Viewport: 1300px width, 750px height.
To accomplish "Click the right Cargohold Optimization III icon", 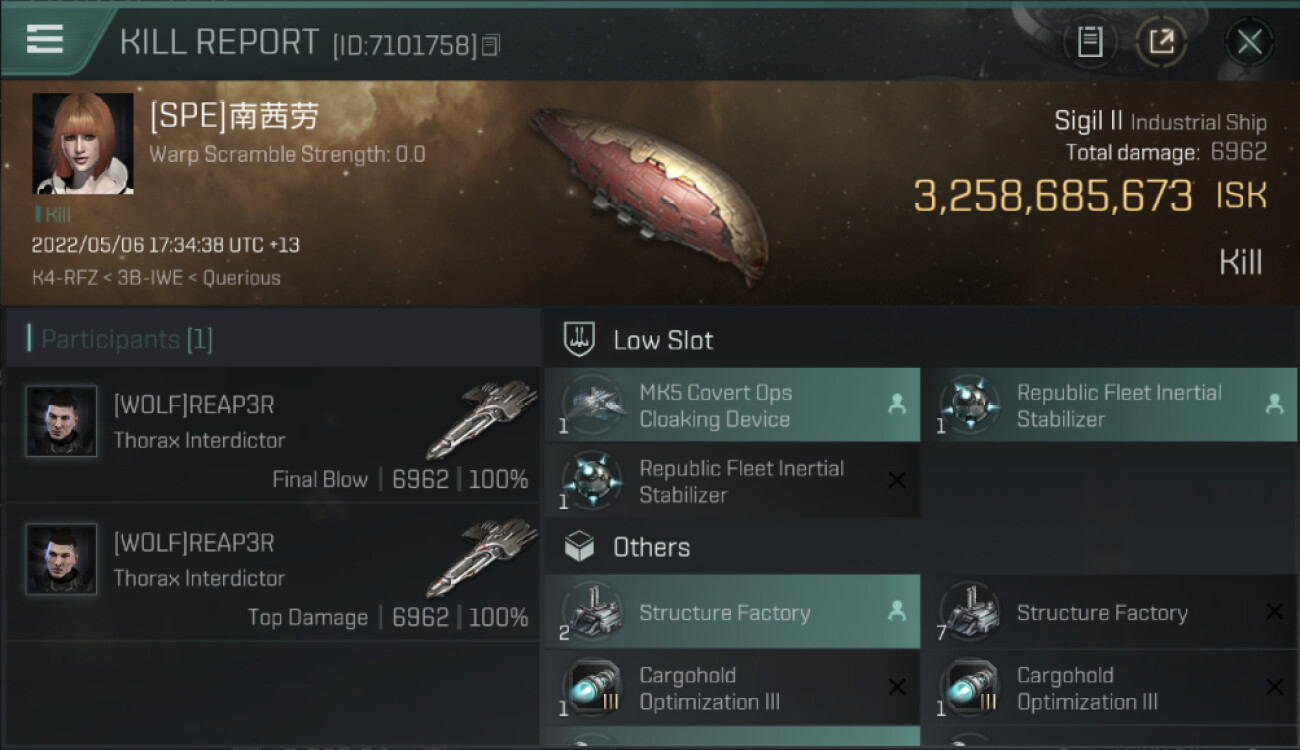I will [969, 688].
